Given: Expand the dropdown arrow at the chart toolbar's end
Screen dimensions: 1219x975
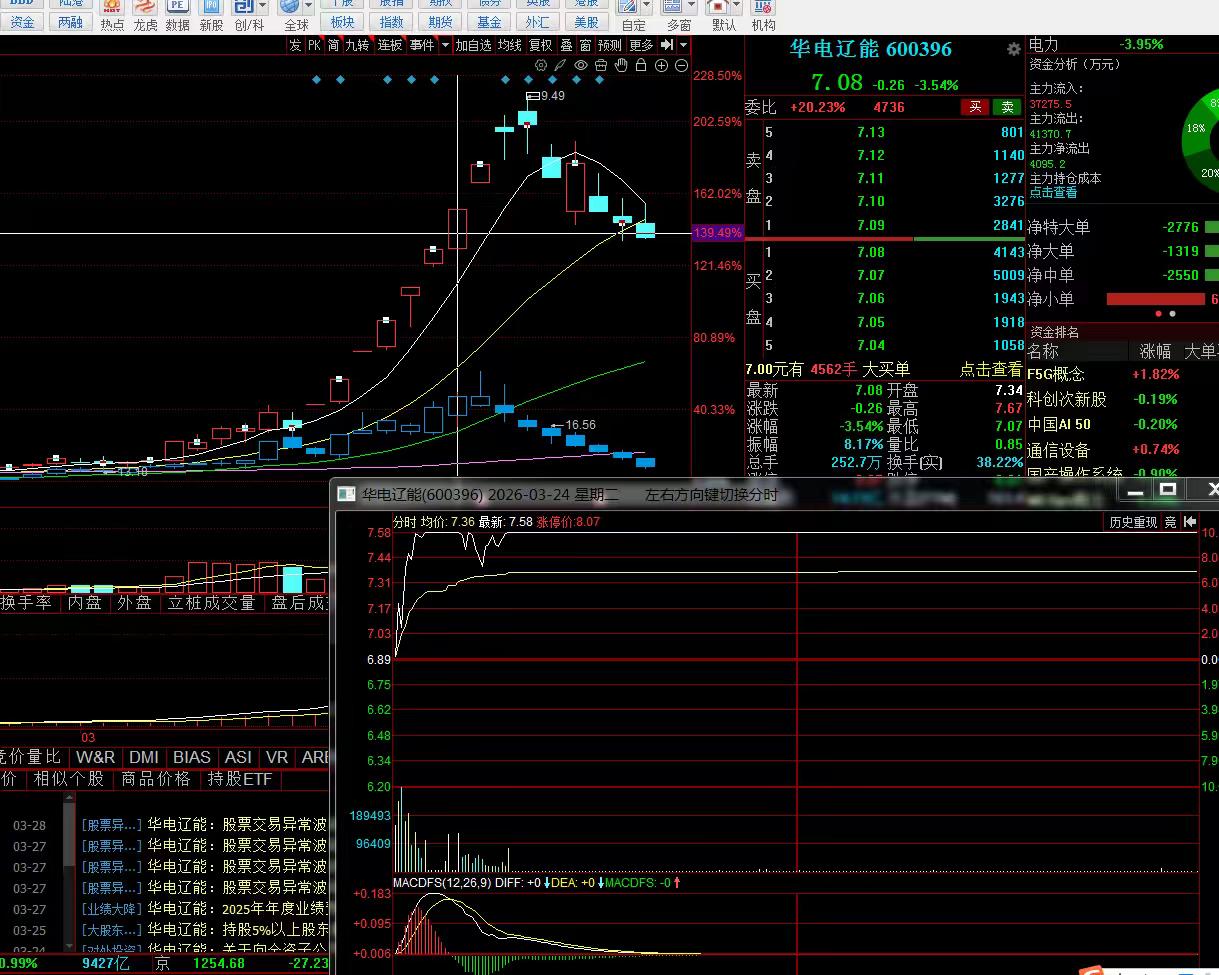Looking at the screenshot, I should click(684, 45).
